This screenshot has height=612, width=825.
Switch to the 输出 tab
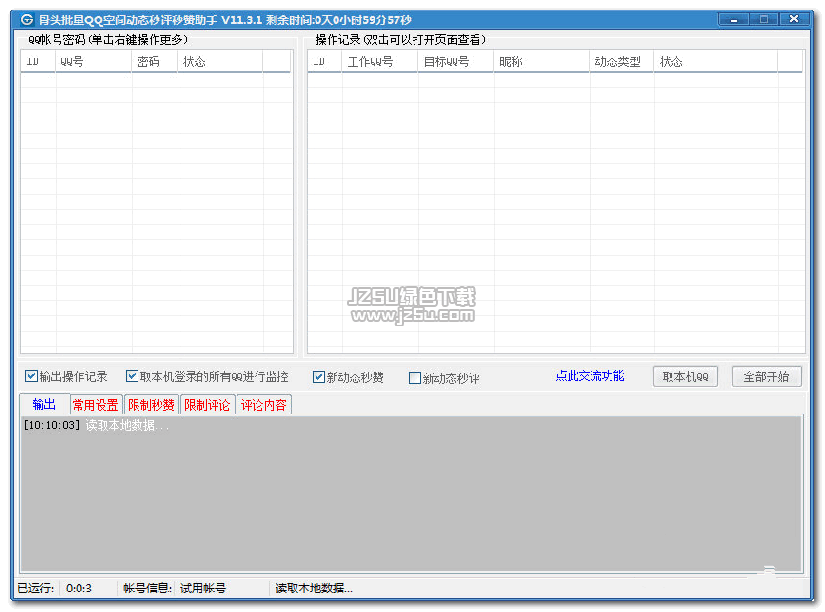pos(44,404)
